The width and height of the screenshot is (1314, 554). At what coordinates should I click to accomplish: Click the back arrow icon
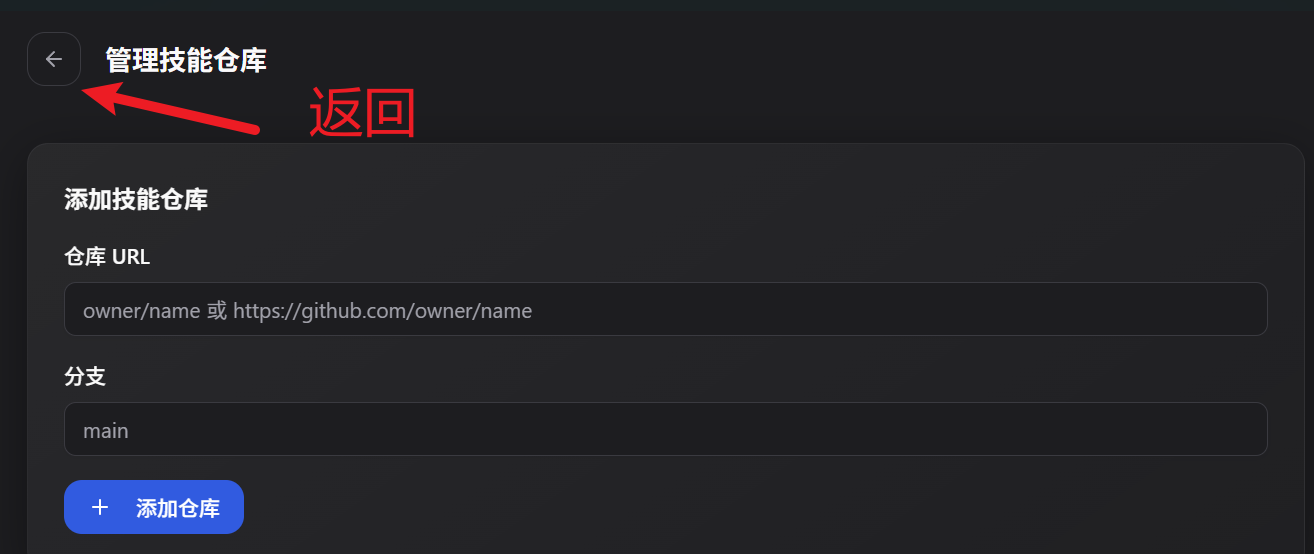pos(54,59)
